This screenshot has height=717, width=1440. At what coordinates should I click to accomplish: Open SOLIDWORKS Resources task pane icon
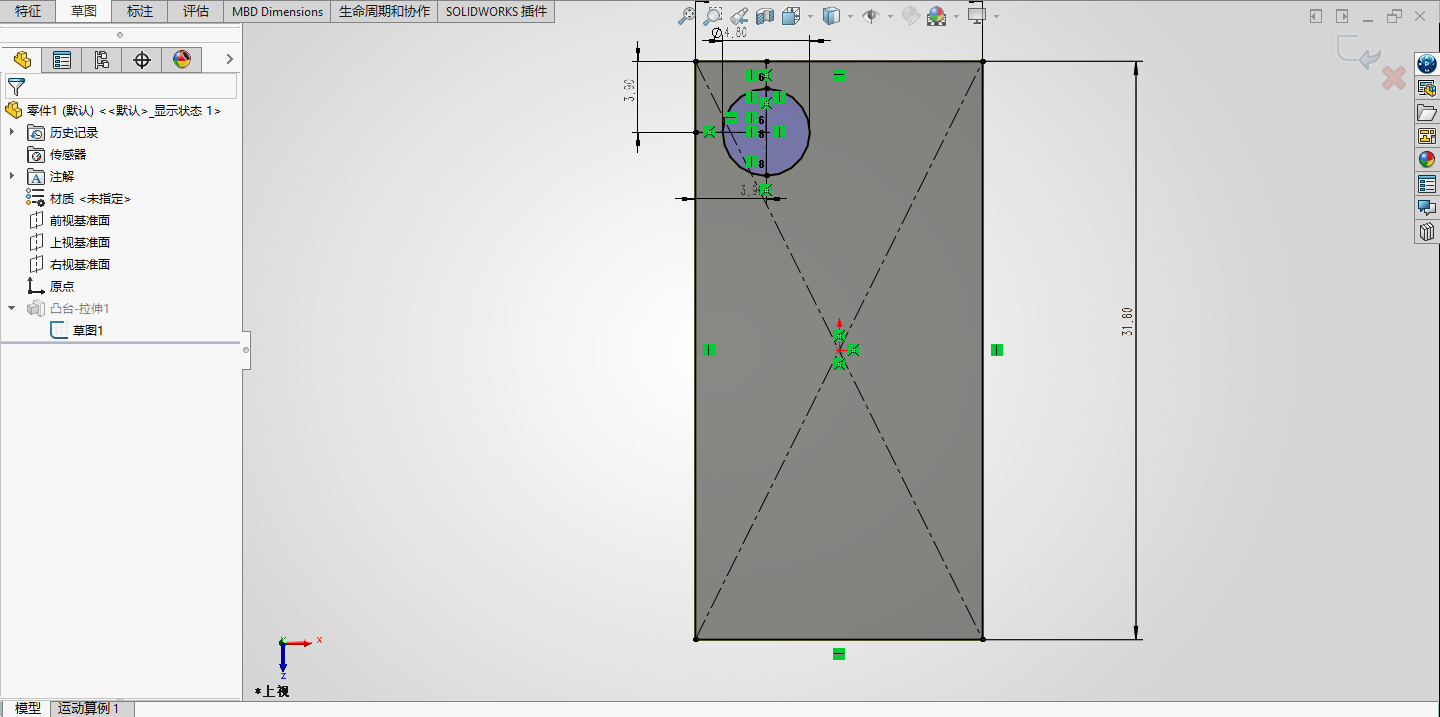[x=1427, y=64]
